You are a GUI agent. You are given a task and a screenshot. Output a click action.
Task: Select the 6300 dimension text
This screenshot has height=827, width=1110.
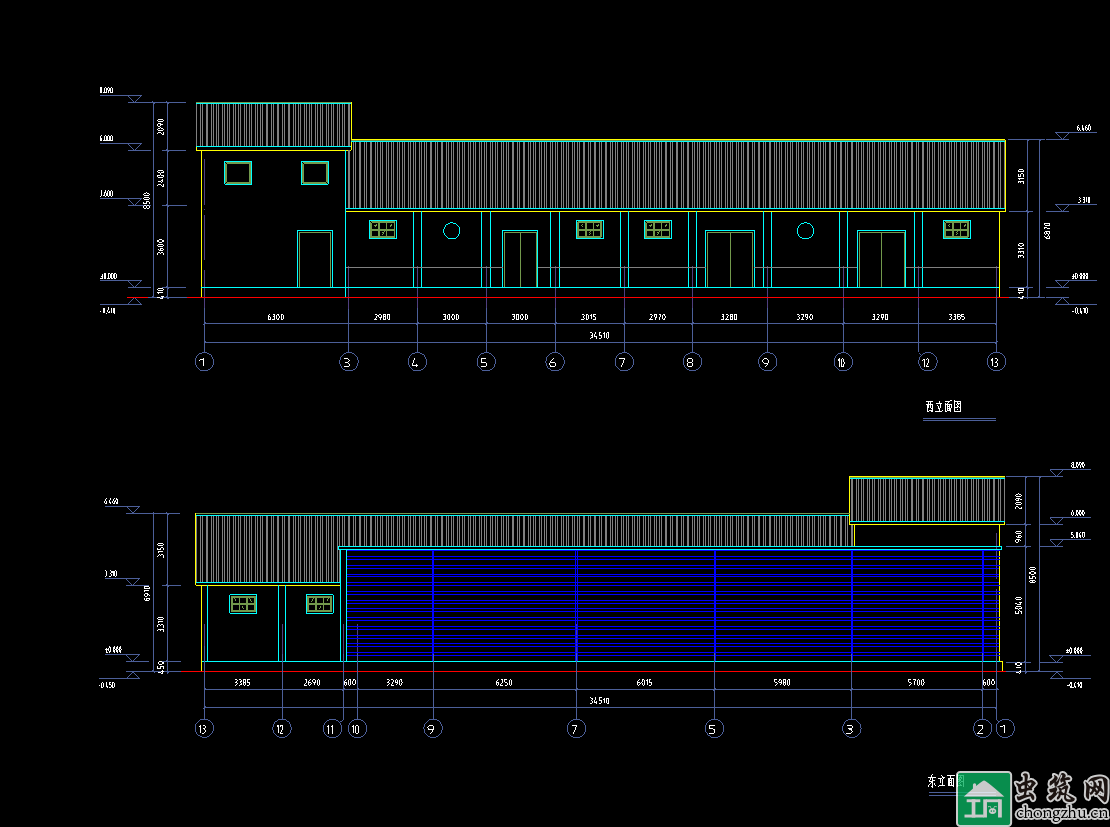coord(275,317)
